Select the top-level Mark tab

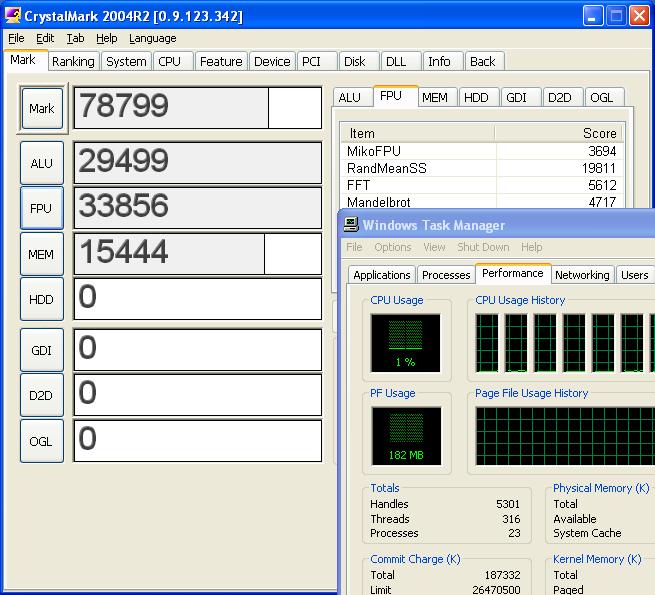(25, 60)
